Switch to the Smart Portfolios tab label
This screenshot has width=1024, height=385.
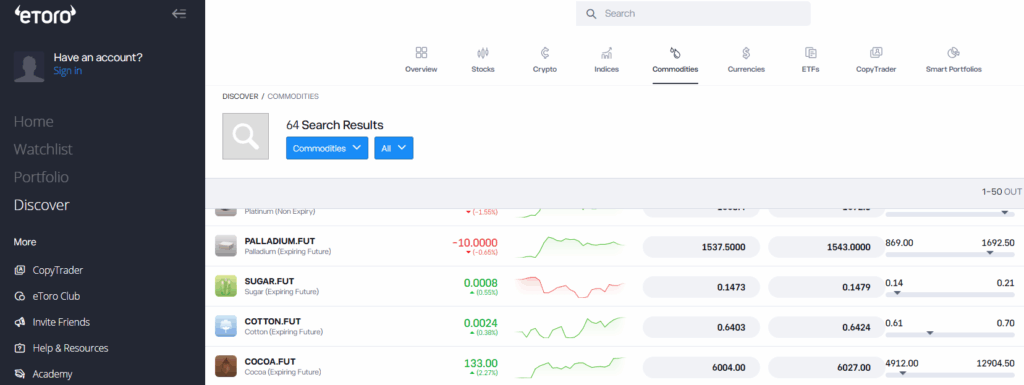[953, 69]
